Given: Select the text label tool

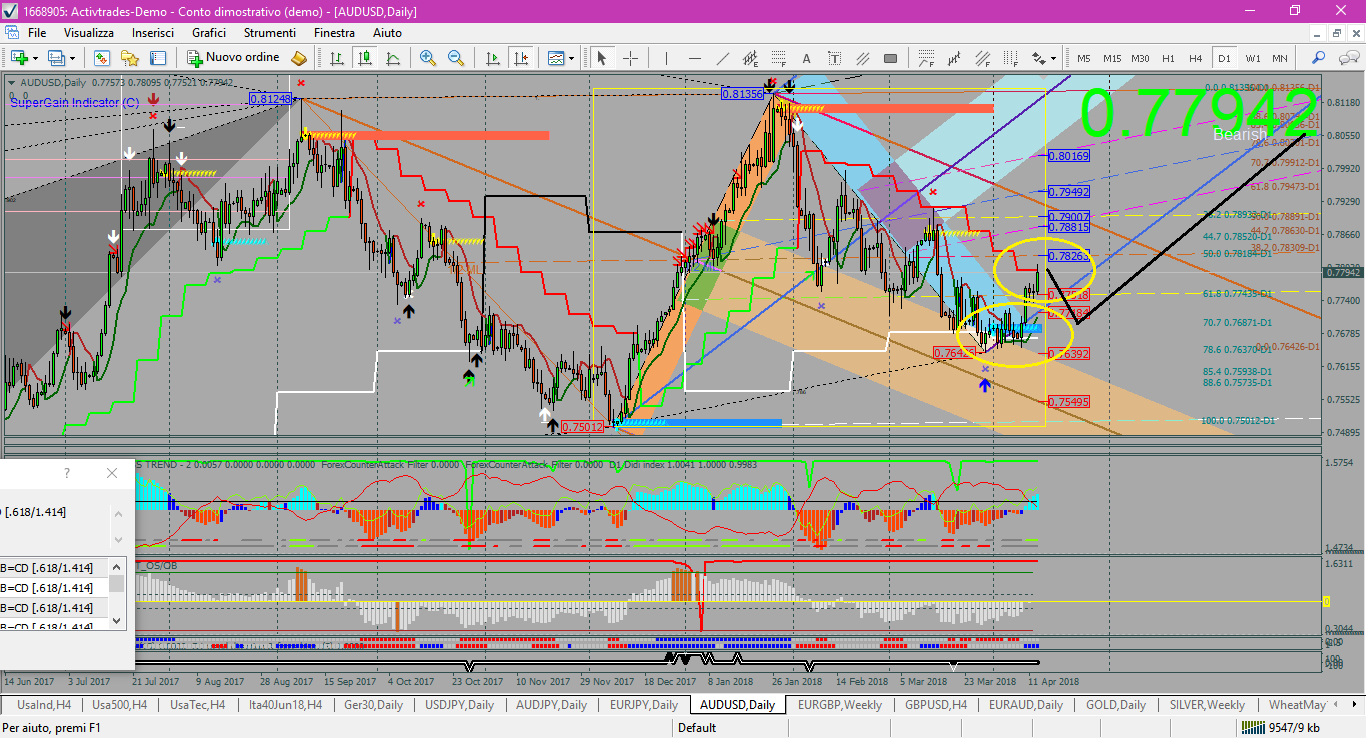Looking at the screenshot, I should tap(835, 58).
